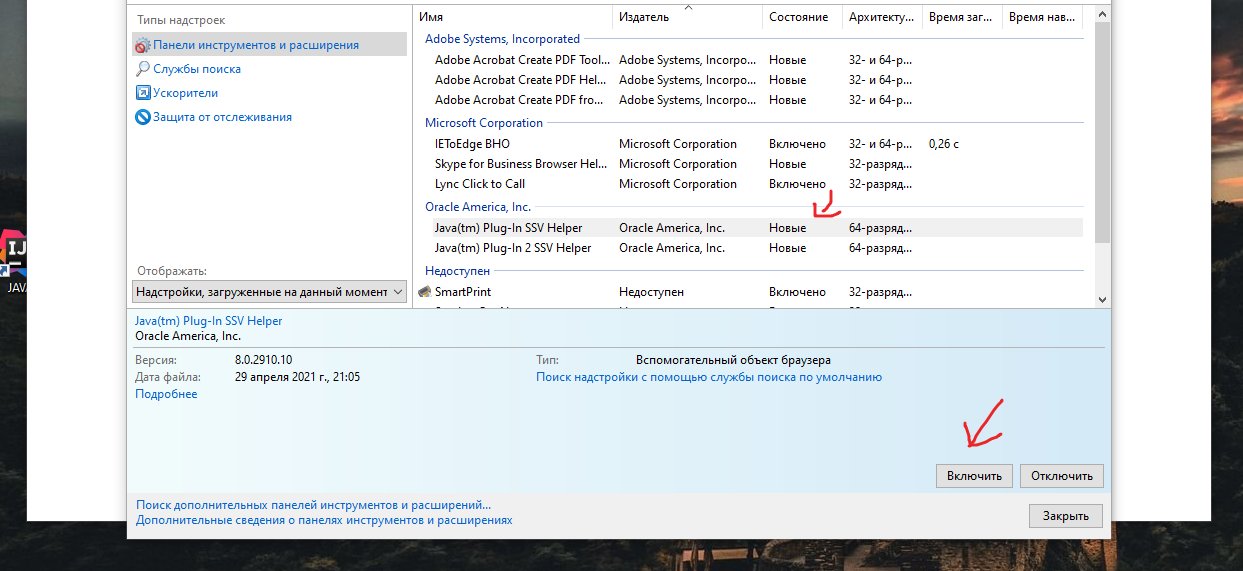
Task: Select the Adobe Acrobat Create PDF Tool... row
Action: [749, 60]
